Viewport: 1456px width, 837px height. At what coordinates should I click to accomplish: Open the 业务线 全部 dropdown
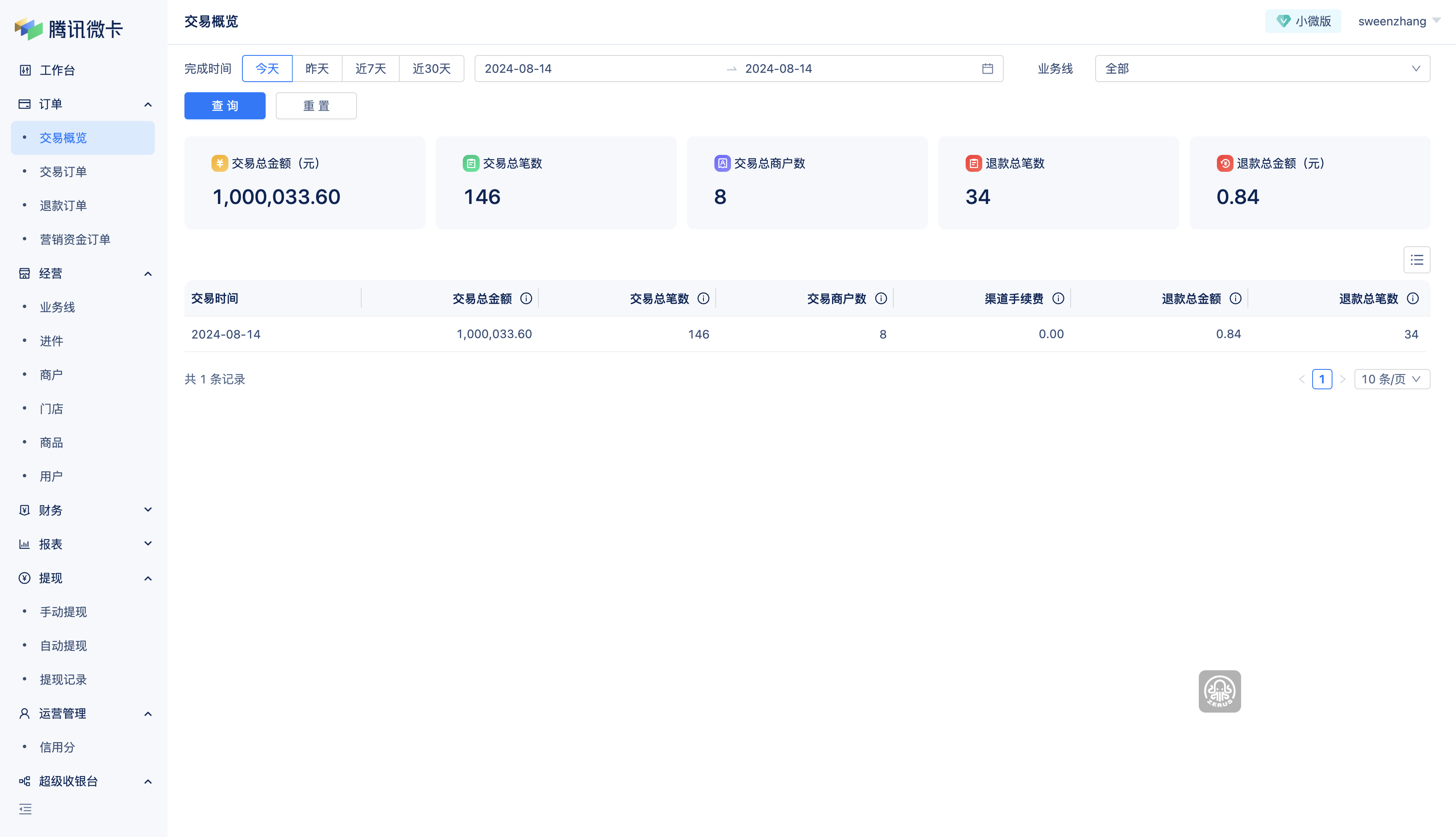pyautogui.click(x=1262, y=69)
